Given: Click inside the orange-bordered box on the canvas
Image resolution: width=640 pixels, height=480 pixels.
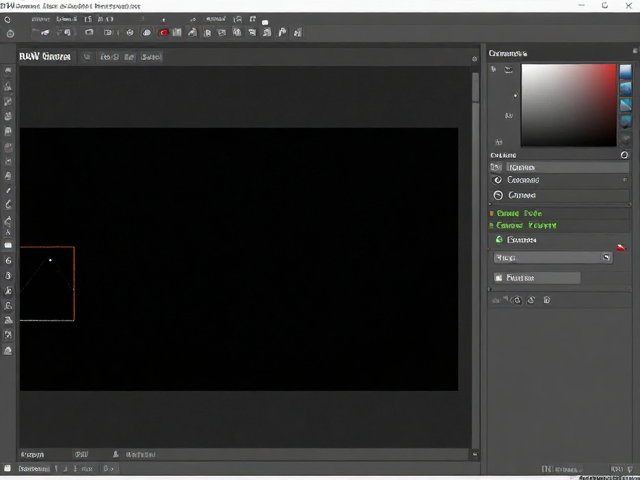Looking at the screenshot, I should [47, 284].
